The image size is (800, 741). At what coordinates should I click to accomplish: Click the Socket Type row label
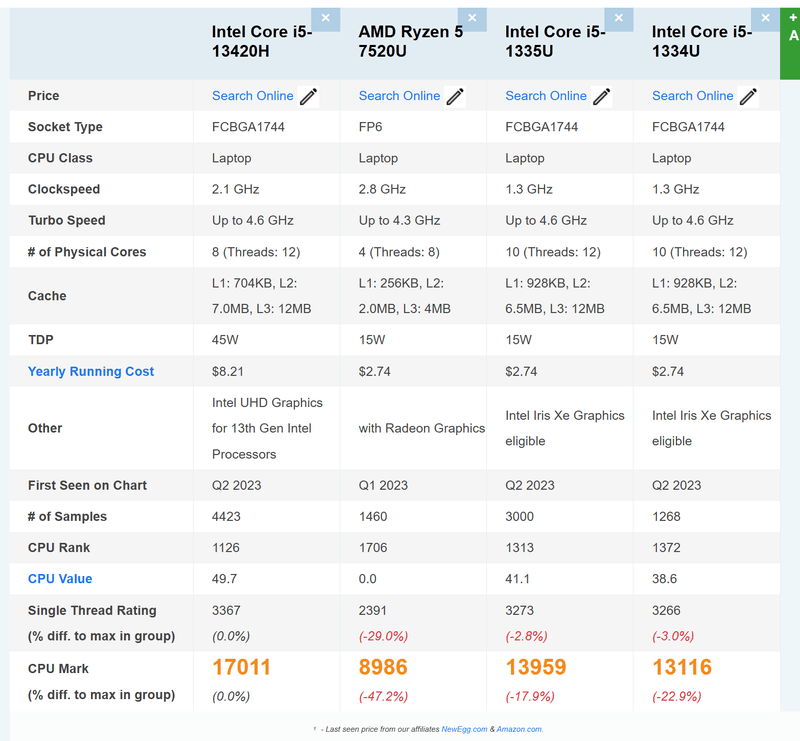tap(65, 127)
